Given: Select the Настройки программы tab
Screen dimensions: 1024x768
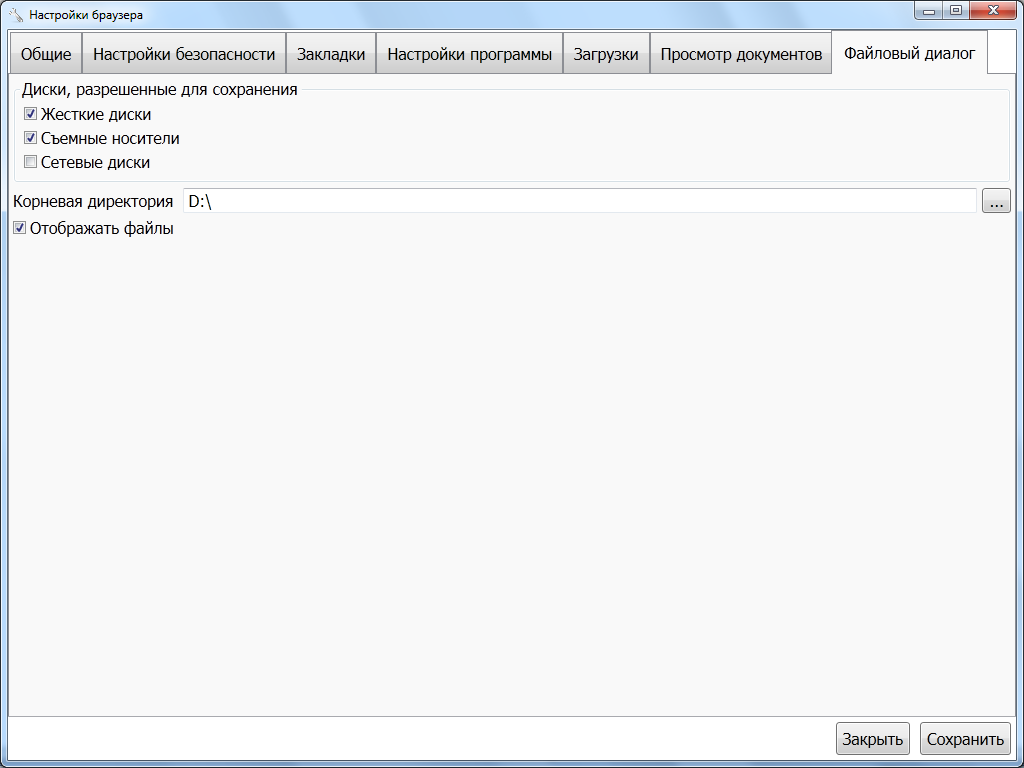Looking at the screenshot, I should 469,55.
